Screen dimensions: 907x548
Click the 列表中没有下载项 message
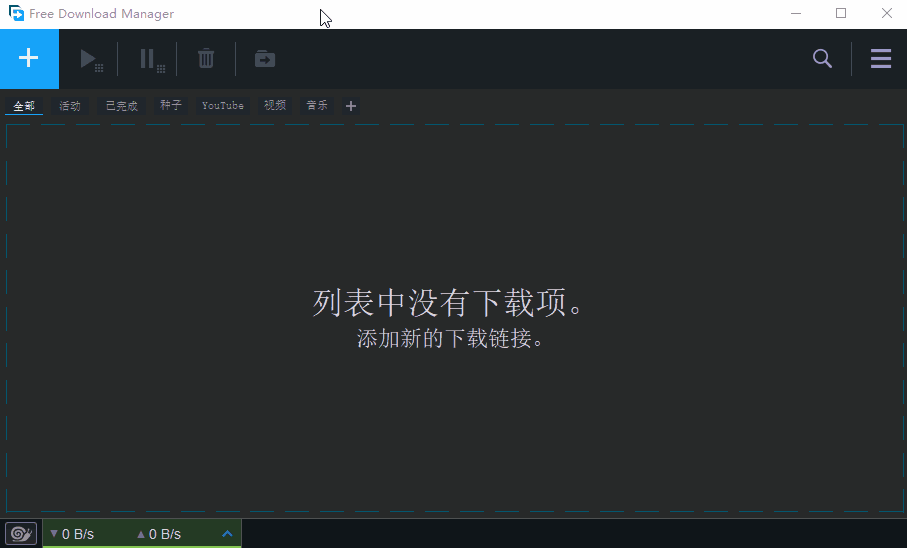pos(449,303)
